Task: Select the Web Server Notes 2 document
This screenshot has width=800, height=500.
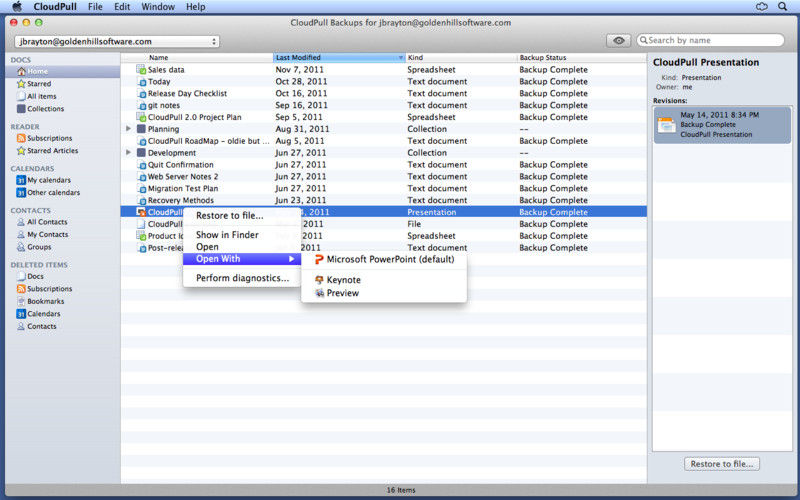Action: tap(384, 177)
